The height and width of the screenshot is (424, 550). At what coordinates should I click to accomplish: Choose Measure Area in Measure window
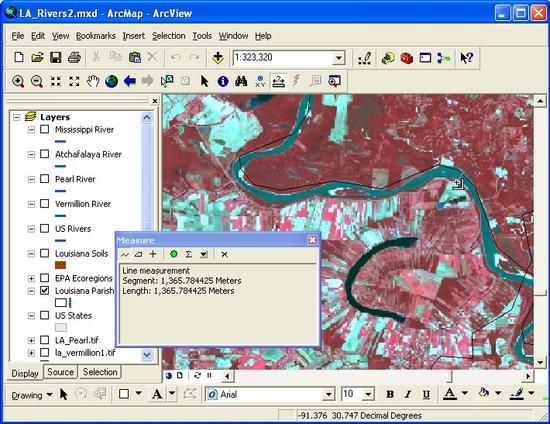coord(139,254)
